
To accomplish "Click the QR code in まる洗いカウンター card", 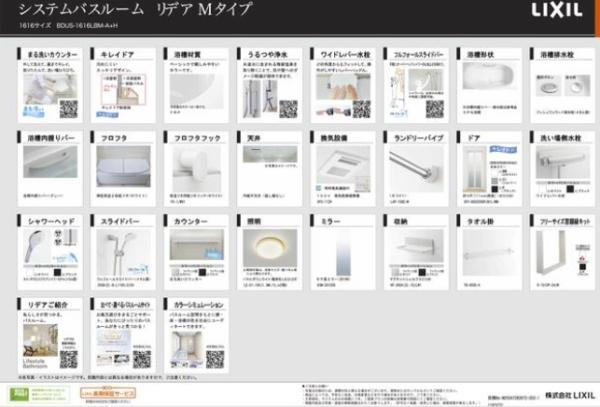I will click(x=68, y=109).
